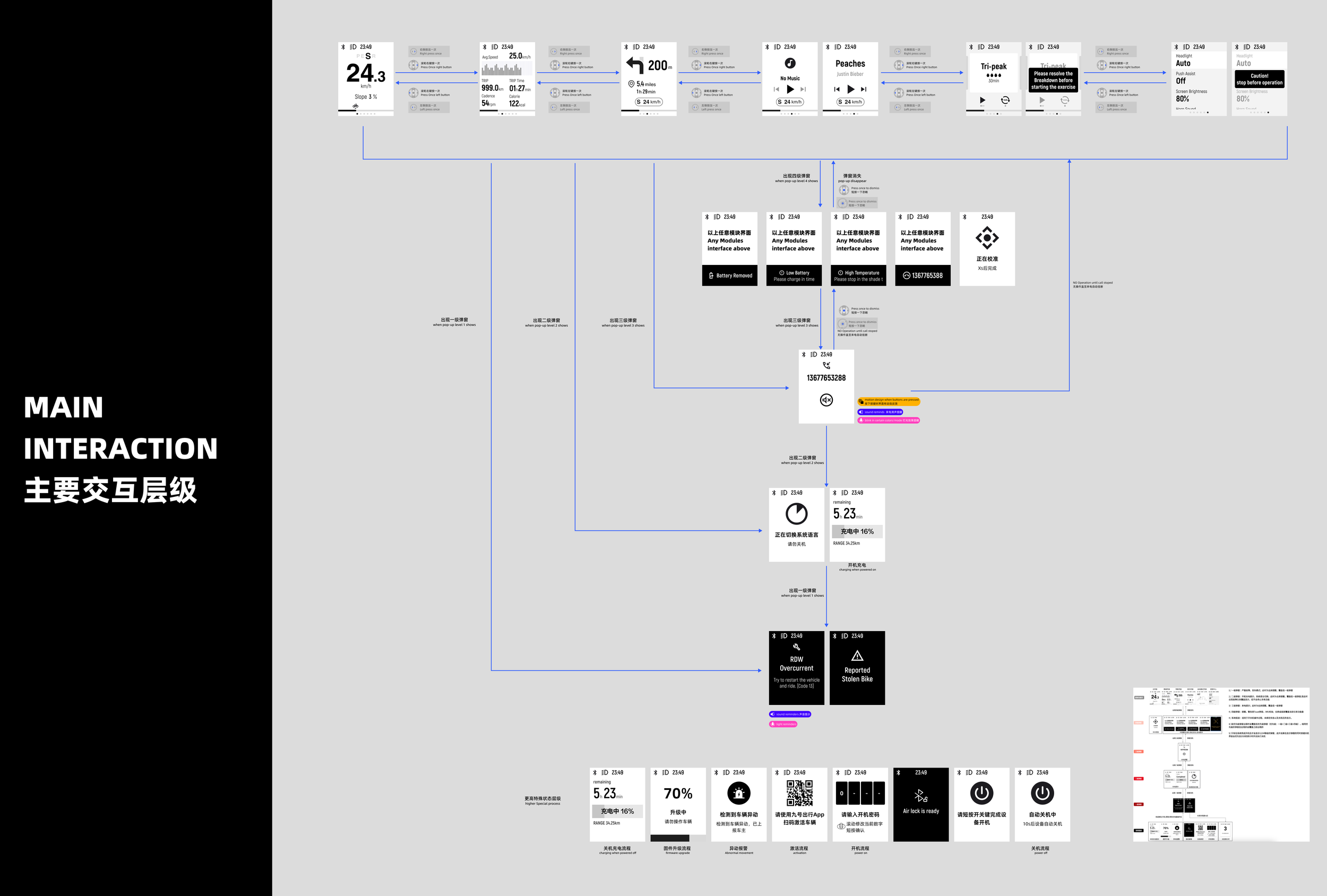Click the 充电中 16% bar on the 关机充电流程 screen
Screen dimensions: 1327x896
coord(617,811)
